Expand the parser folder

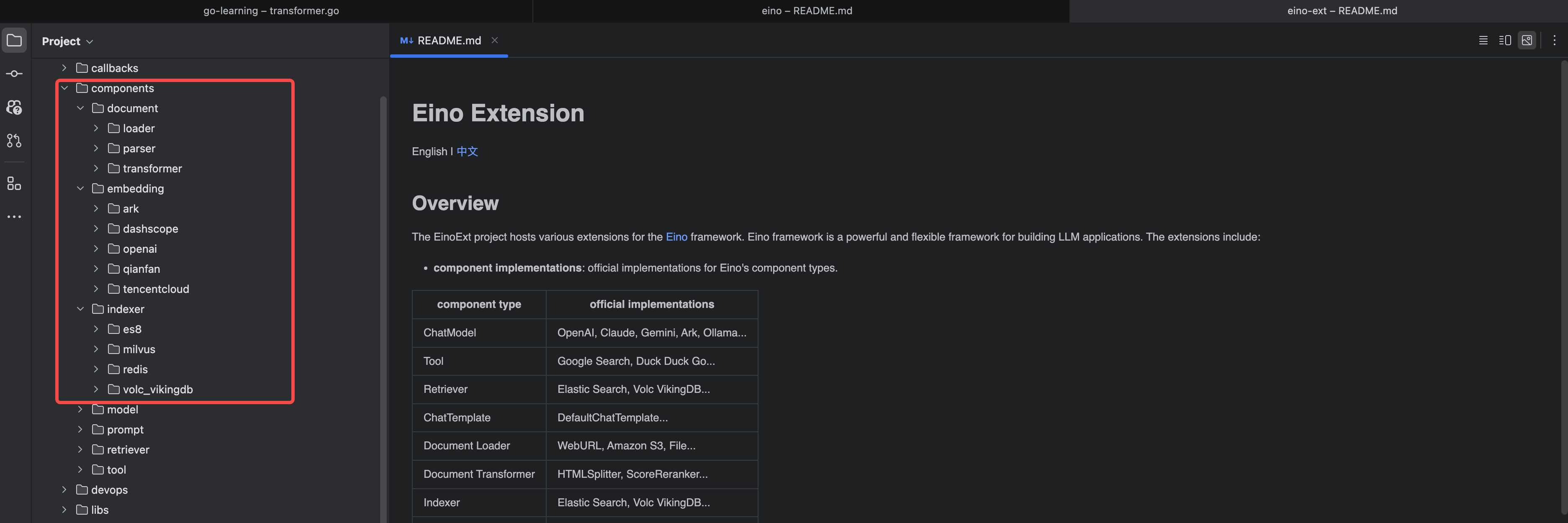[96, 149]
